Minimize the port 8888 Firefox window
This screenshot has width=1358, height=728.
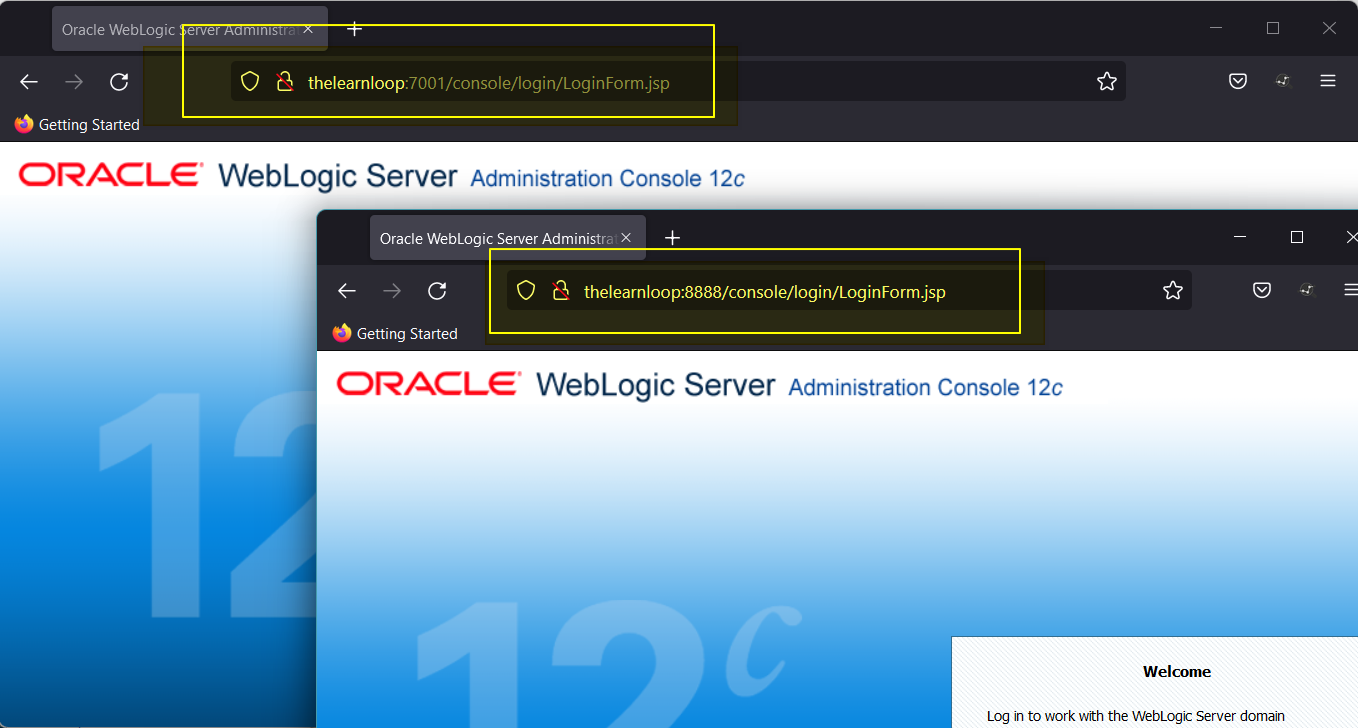coord(1241,237)
